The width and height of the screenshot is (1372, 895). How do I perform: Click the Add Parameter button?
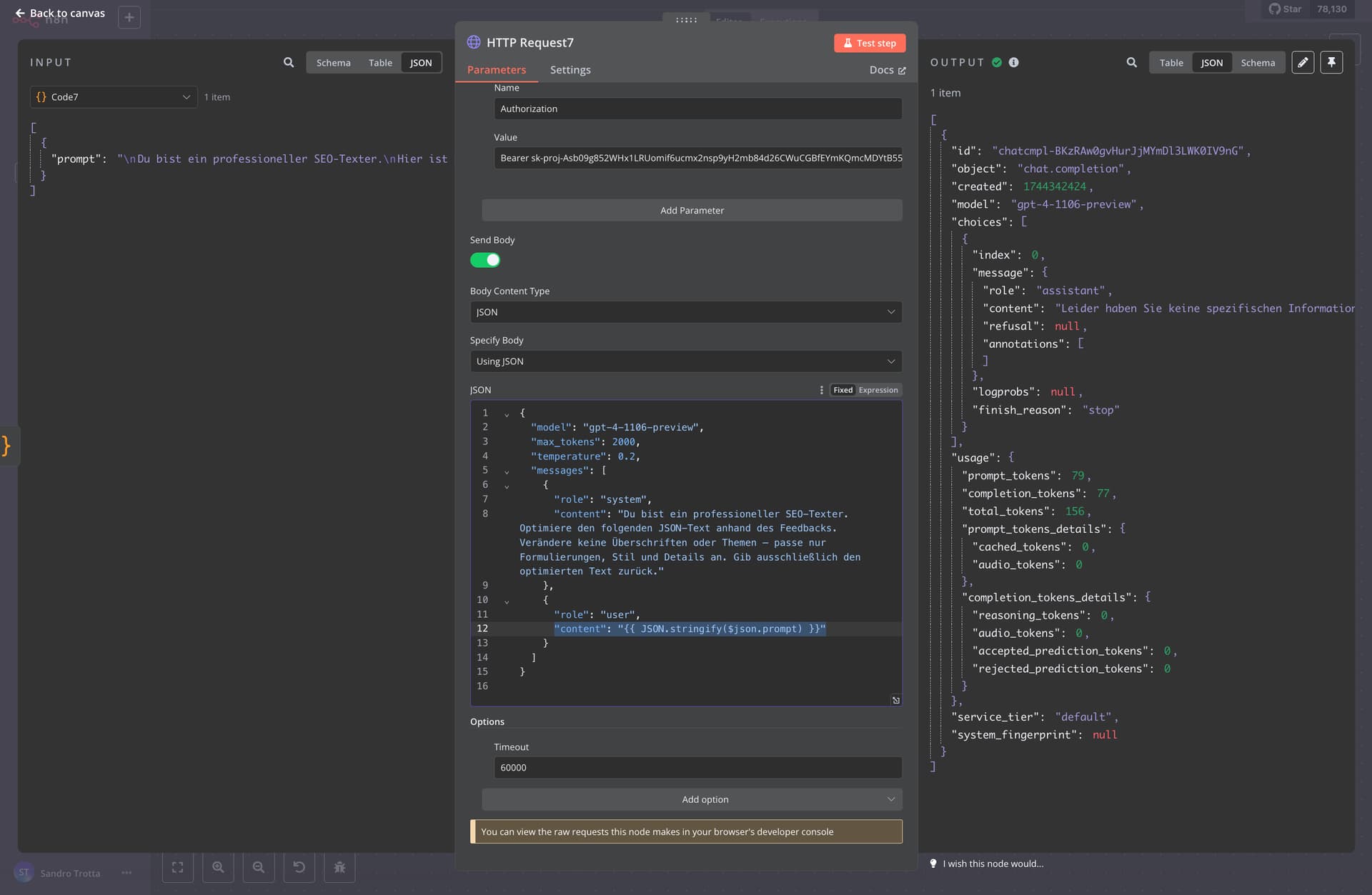pyautogui.click(x=692, y=210)
